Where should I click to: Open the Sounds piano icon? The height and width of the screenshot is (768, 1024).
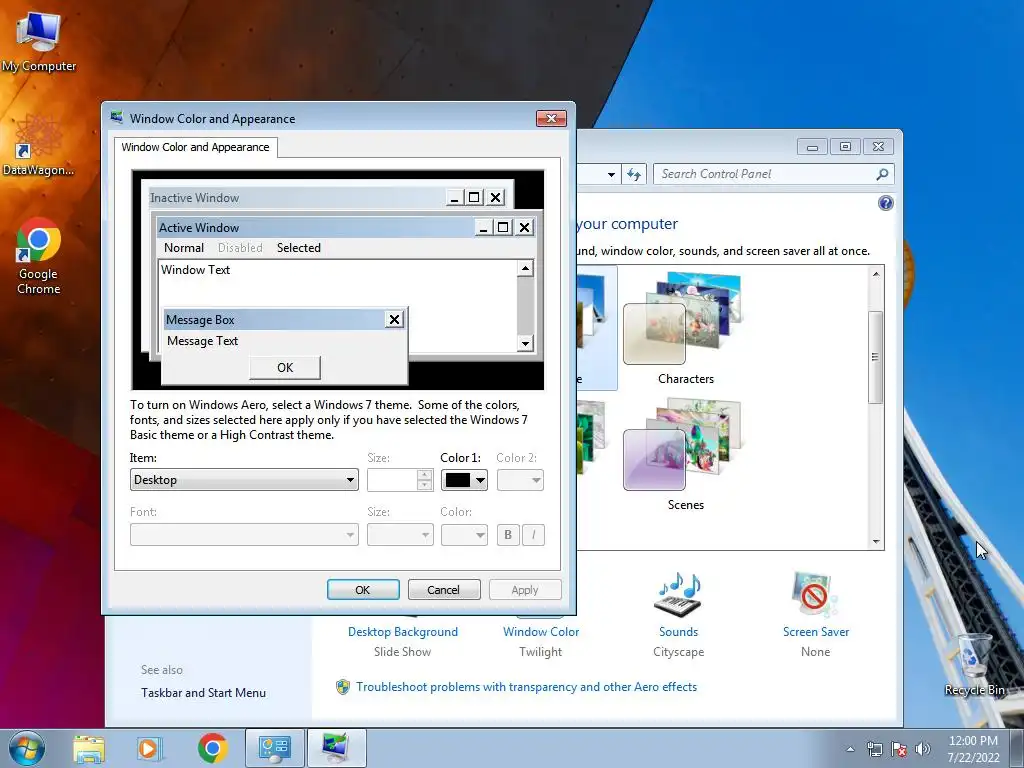click(x=678, y=595)
